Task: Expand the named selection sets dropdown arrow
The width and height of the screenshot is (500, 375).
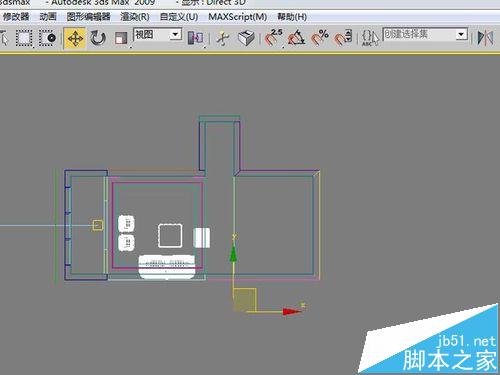Action: 461,34
